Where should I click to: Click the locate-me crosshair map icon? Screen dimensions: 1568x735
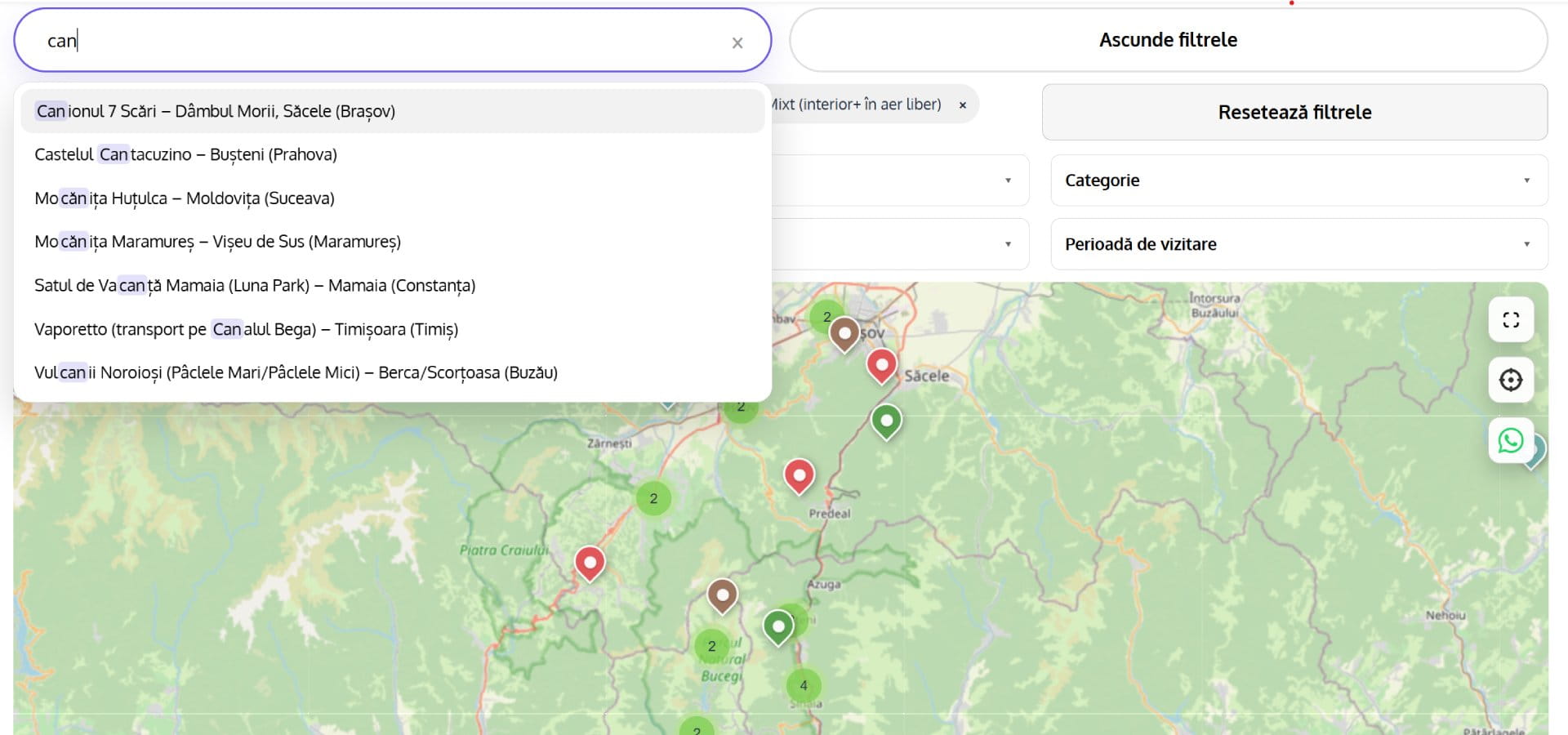click(x=1511, y=380)
